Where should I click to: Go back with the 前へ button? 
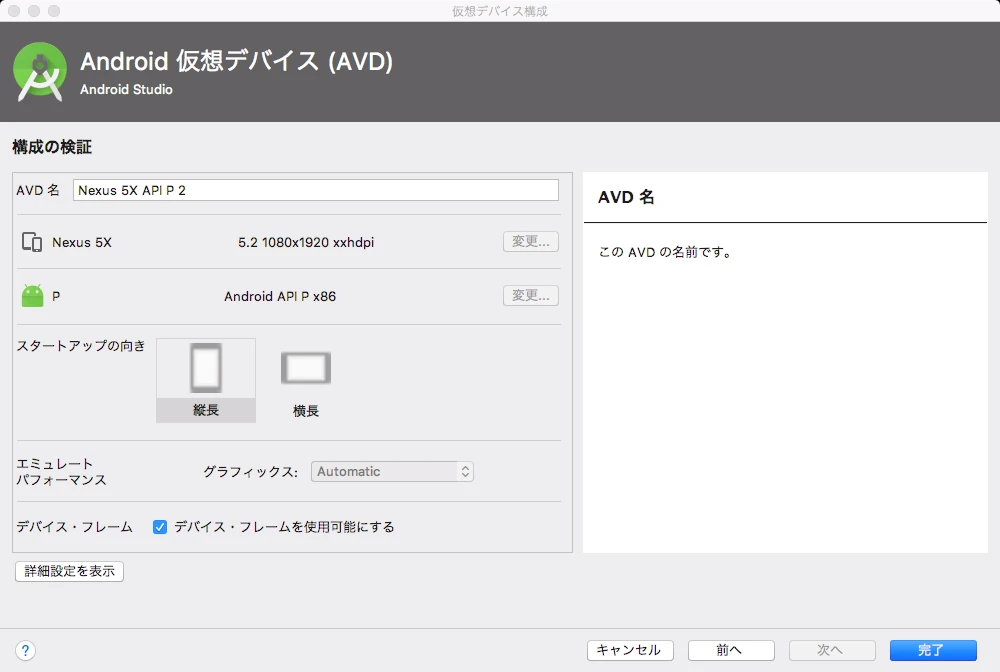731,650
